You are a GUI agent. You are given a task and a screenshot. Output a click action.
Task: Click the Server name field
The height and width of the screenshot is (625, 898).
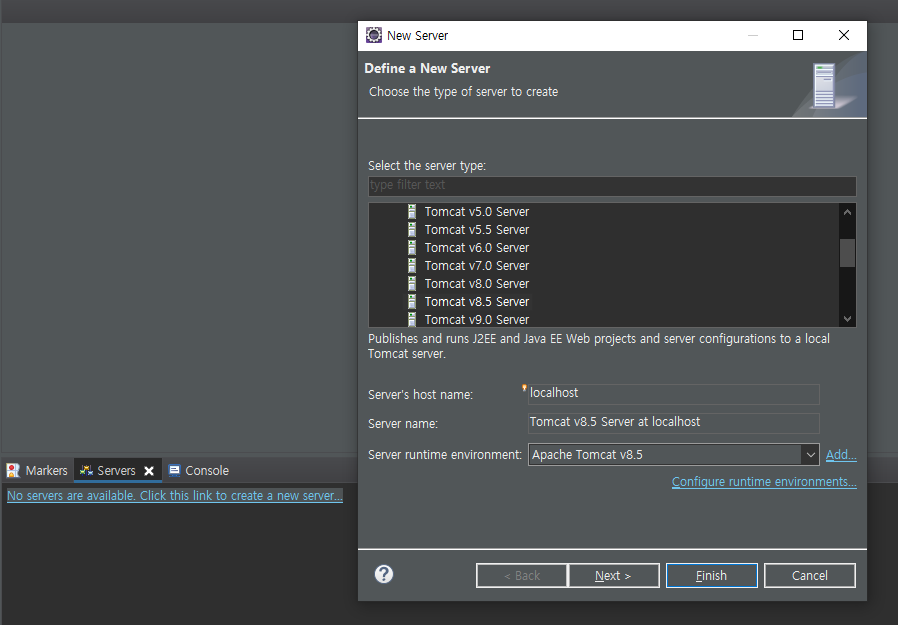click(674, 423)
